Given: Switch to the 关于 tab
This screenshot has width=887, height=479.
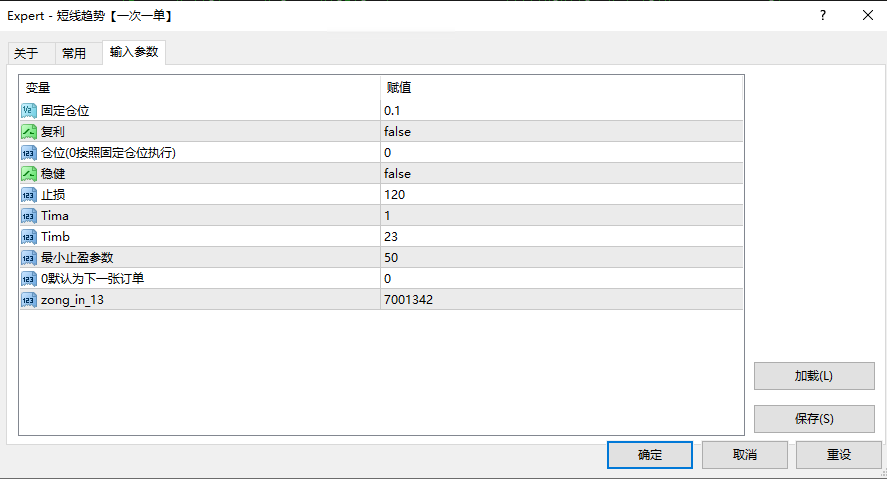Looking at the screenshot, I should click(x=27, y=54).
